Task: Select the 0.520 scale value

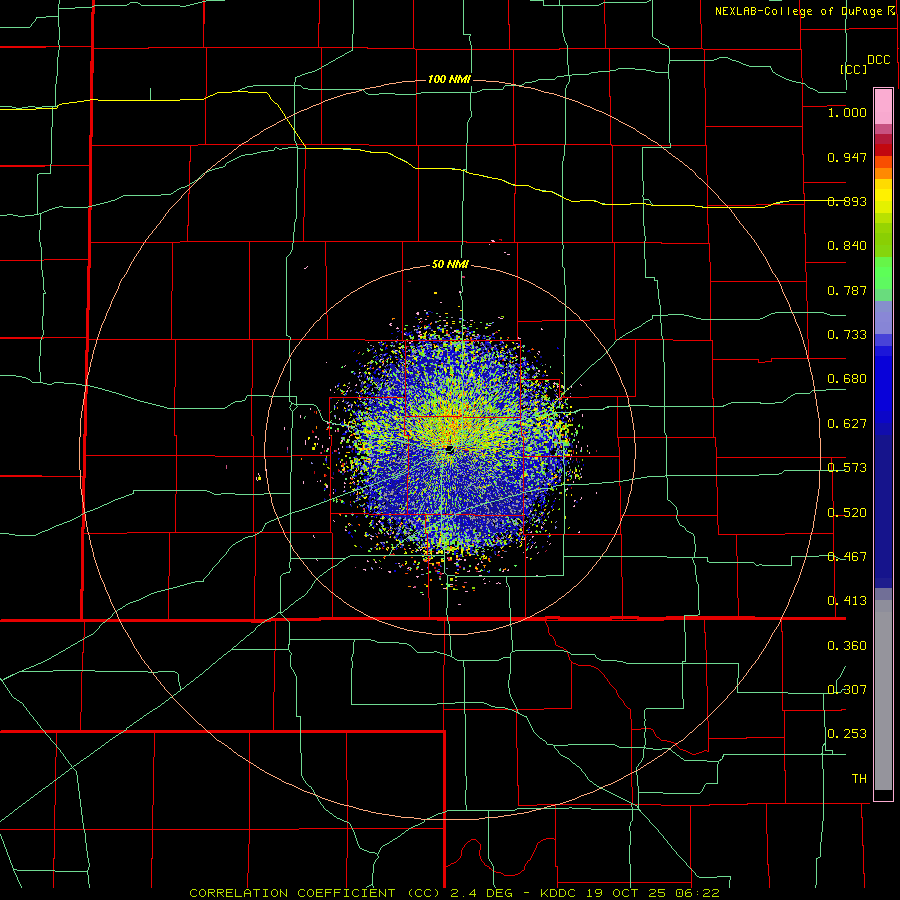Action: 847,513
